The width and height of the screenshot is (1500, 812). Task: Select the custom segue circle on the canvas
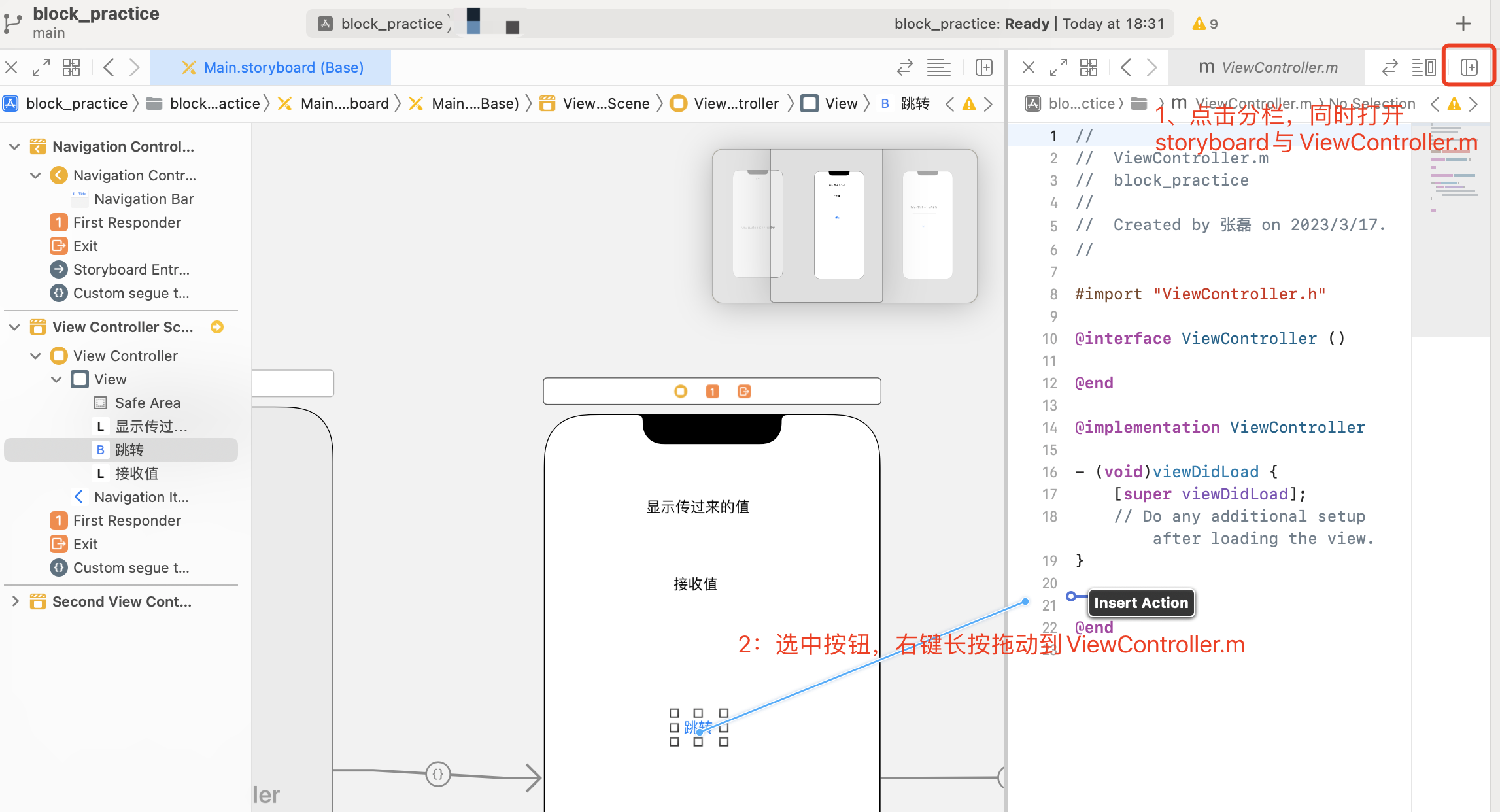point(437,774)
